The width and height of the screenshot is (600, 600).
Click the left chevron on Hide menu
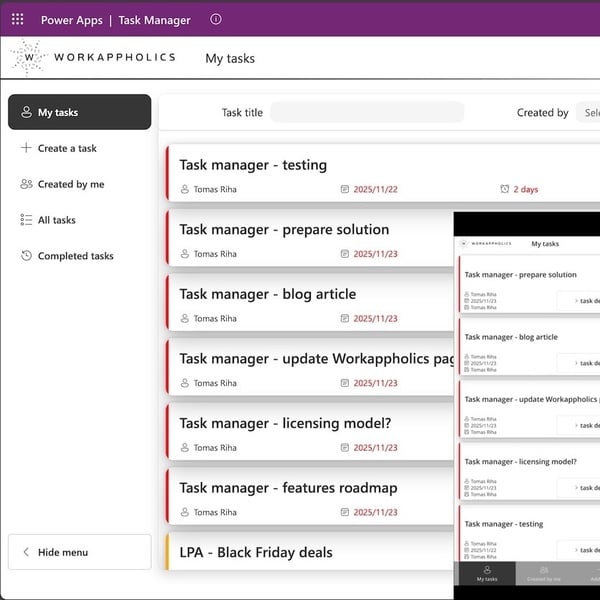tap(26, 552)
